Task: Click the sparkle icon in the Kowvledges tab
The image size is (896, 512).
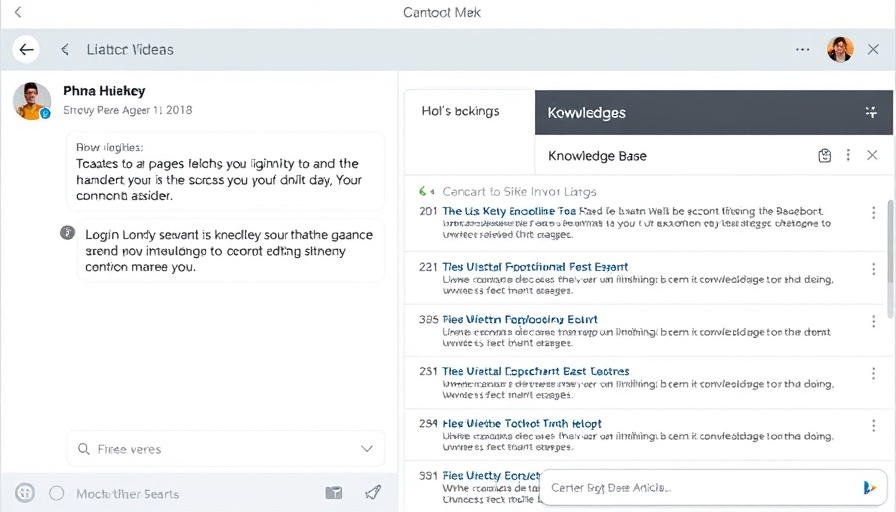Action: pyautogui.click(x=871, y=112)
